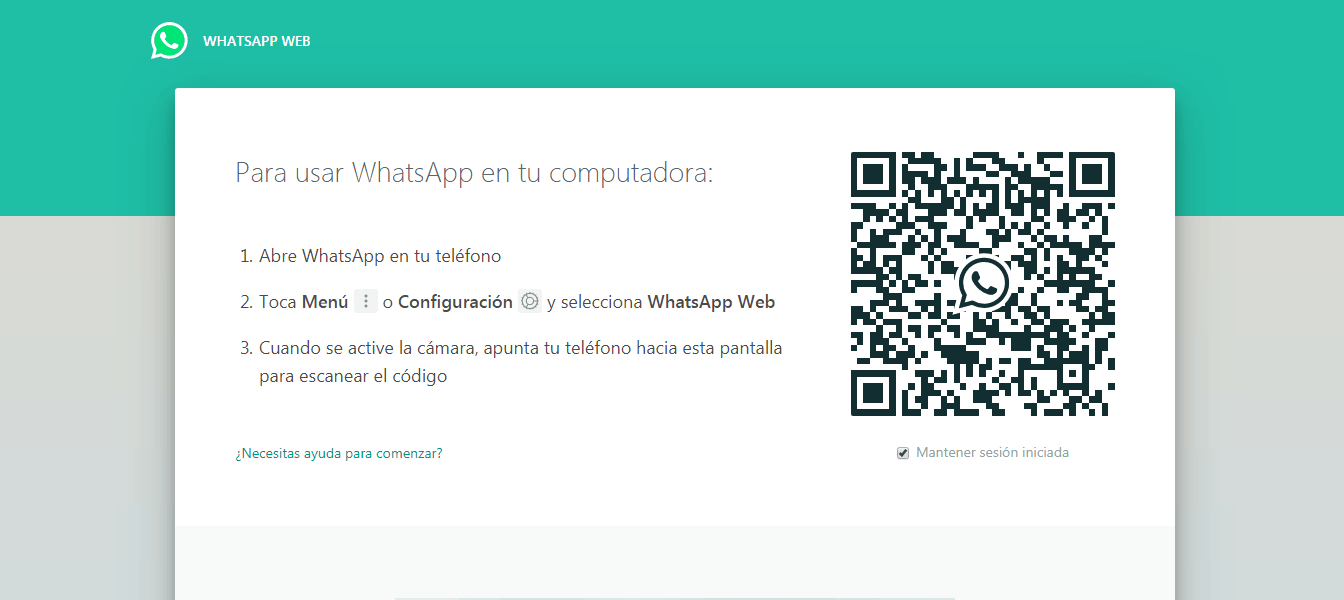Click the Configuración gear icon
This screenshot has height=600, width=1344.
(x=530, y=302)
